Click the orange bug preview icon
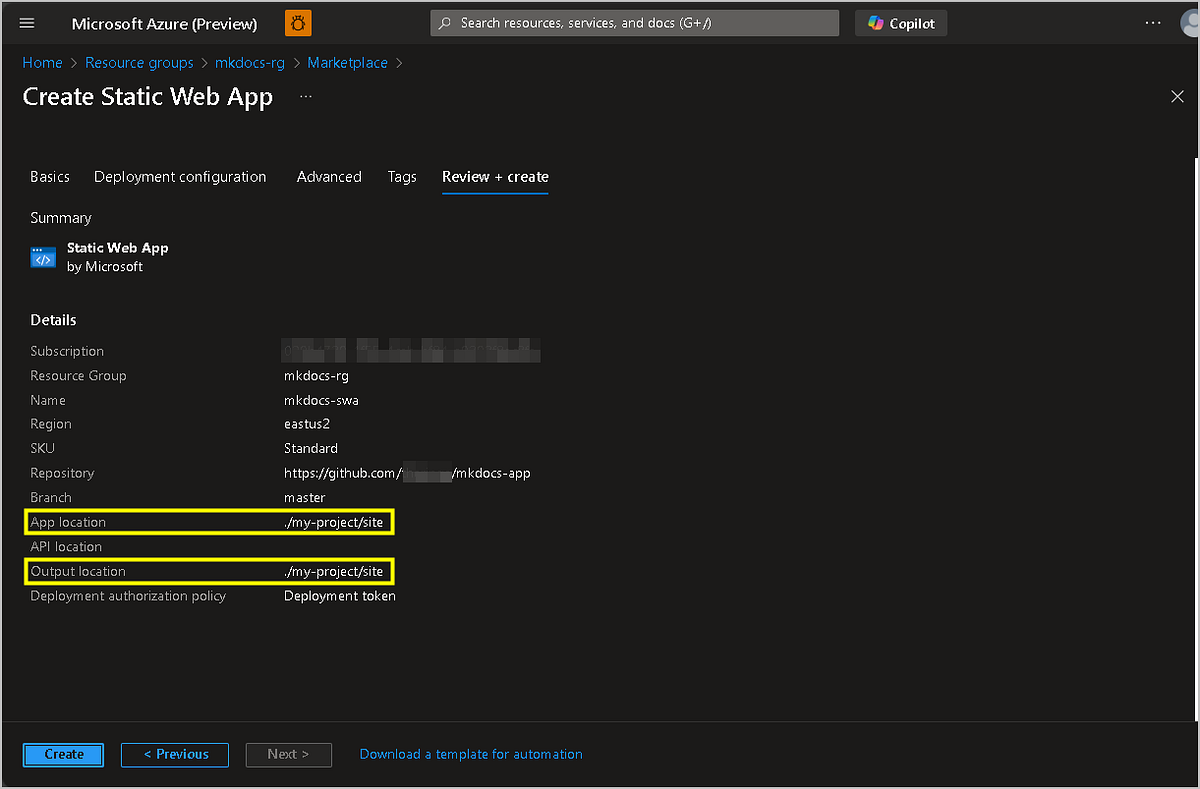 pyautogui.click(x=297, y=23)
